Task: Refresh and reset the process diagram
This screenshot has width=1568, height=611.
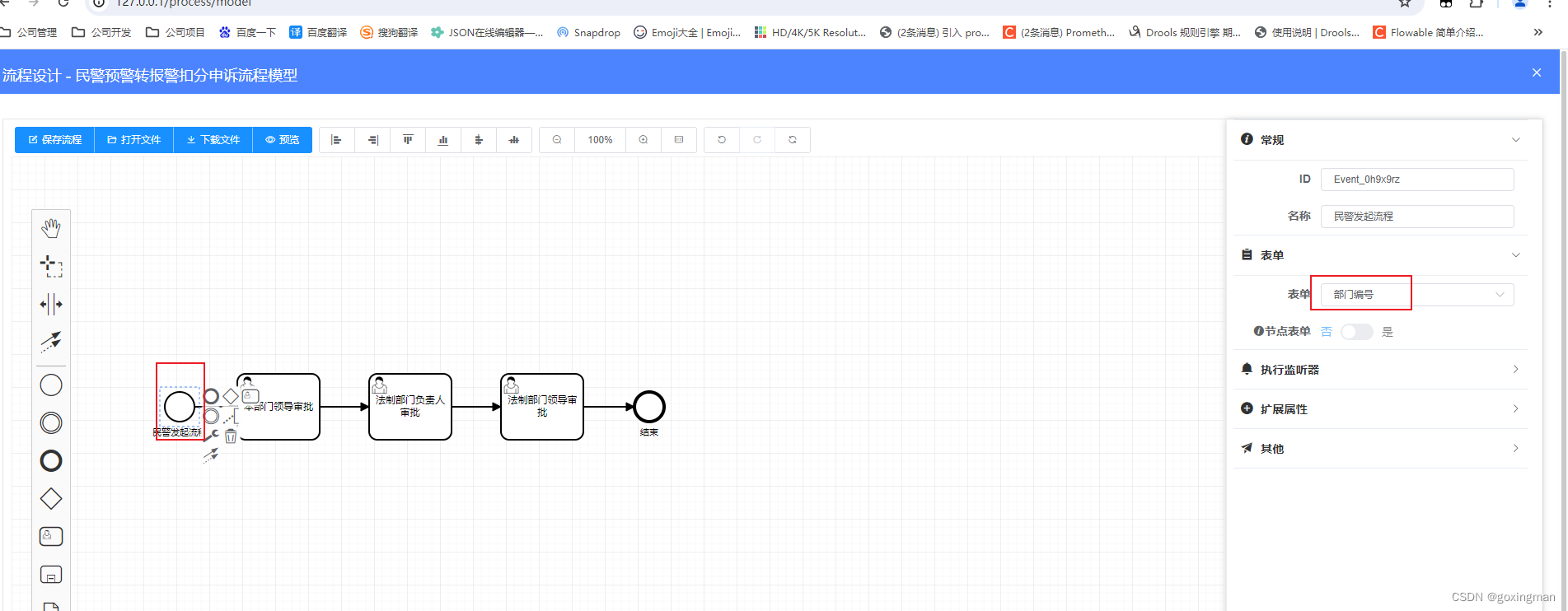Action: (793, 140)
